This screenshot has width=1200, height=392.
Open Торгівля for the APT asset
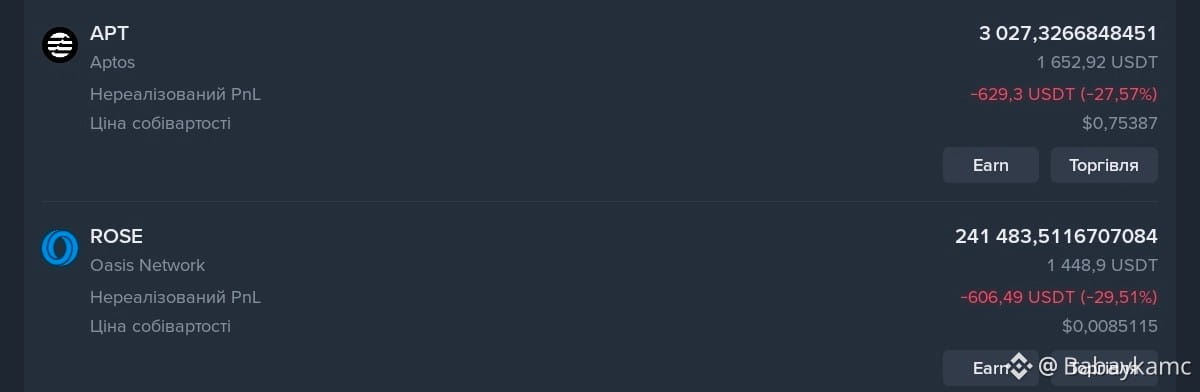(x=1104, y=165)
